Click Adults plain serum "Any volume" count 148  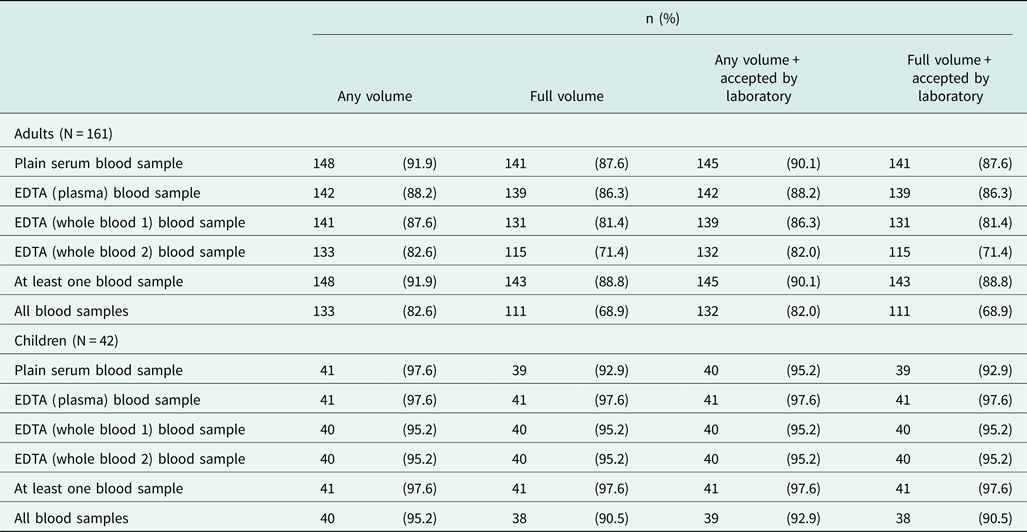324,163
